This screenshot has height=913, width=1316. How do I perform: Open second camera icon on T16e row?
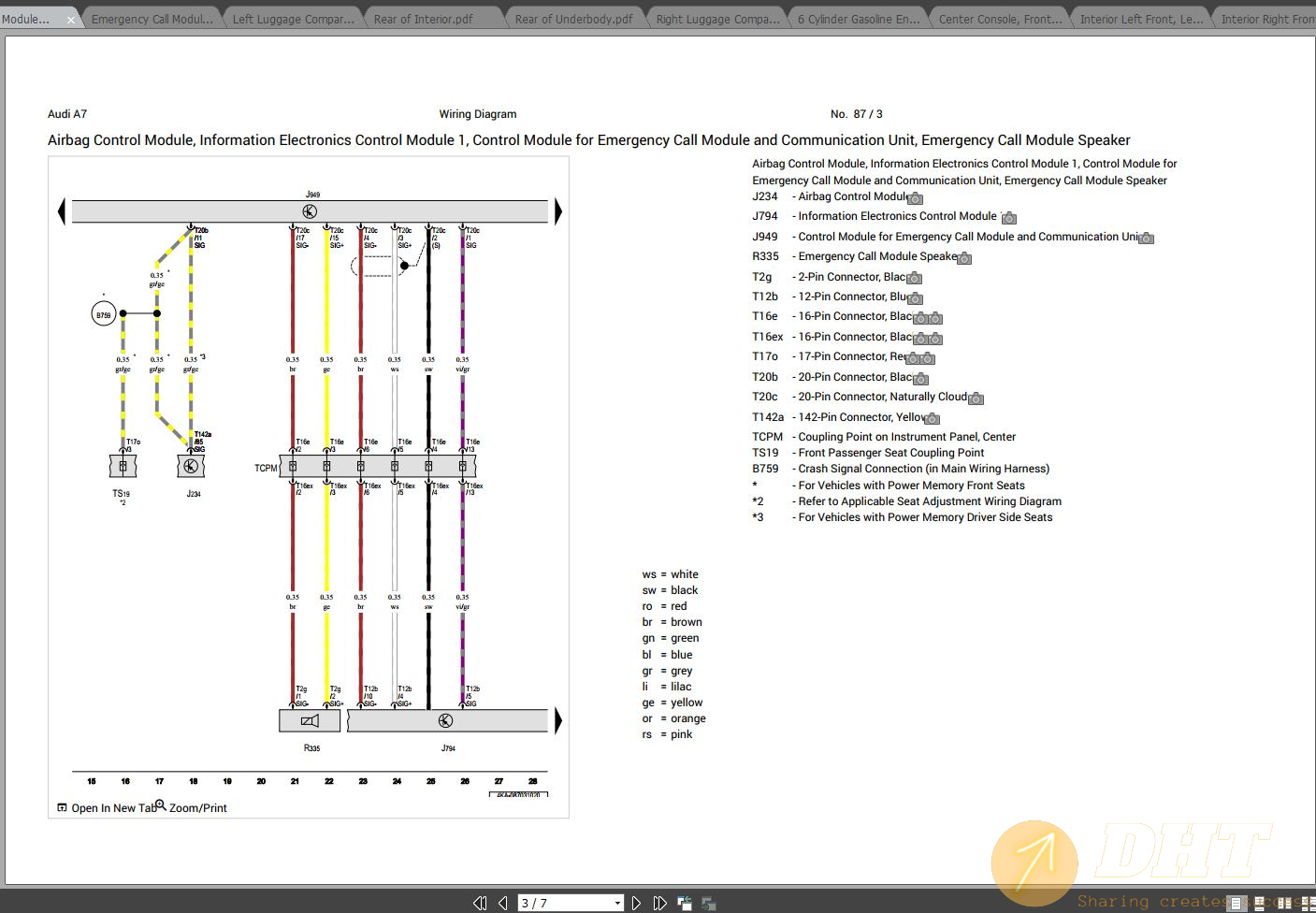(x=935, y=319)
